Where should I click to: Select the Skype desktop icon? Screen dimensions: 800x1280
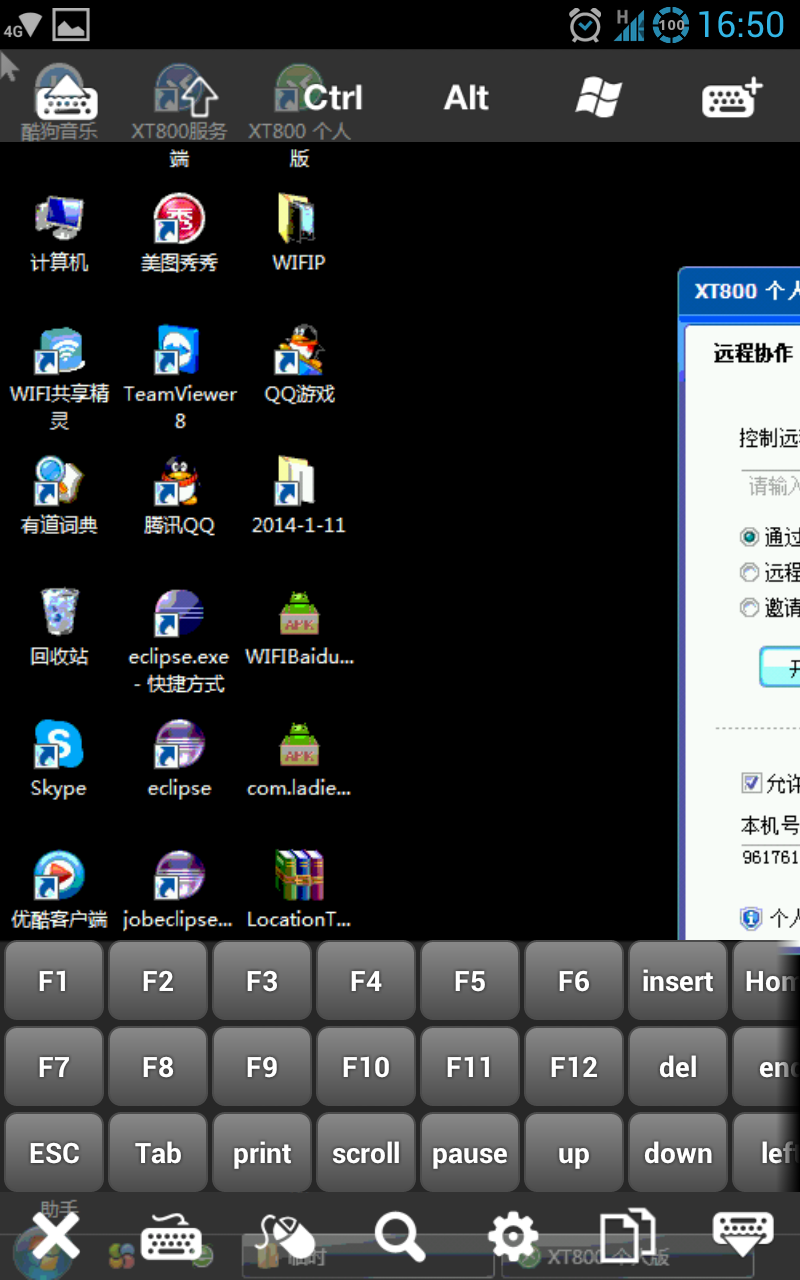(x=58, y=760)
